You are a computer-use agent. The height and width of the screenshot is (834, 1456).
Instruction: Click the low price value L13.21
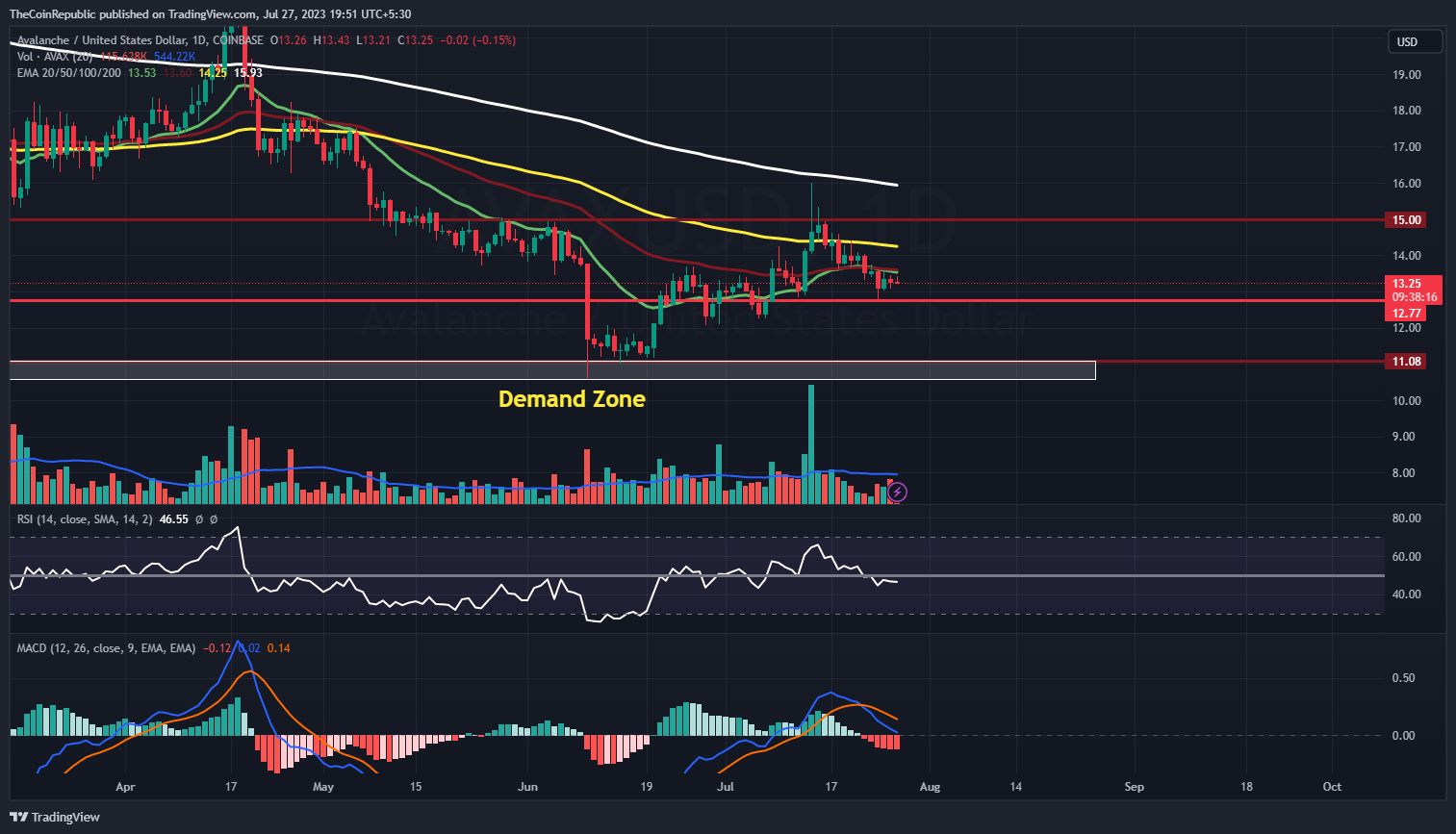[x=373, y=40]
